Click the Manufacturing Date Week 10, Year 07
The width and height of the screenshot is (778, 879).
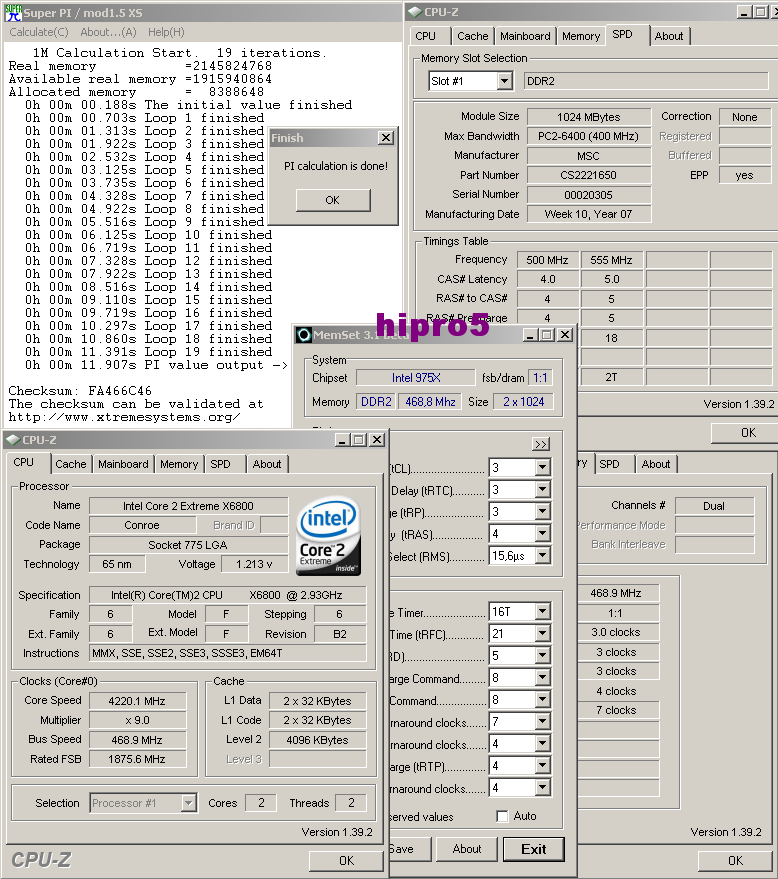tap(589, 214)
